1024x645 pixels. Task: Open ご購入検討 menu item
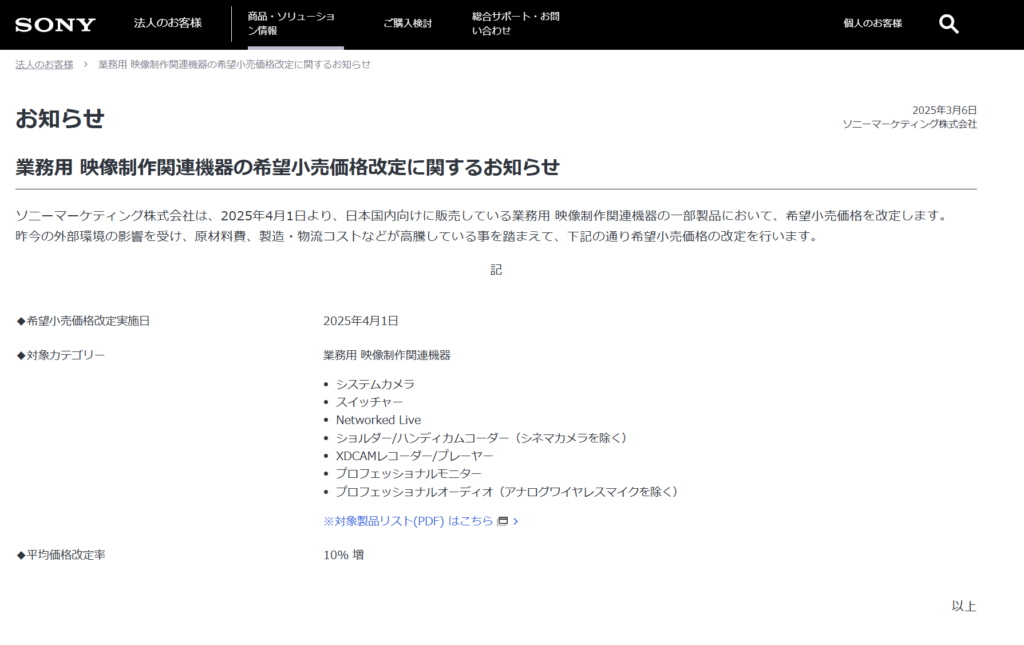408,24
